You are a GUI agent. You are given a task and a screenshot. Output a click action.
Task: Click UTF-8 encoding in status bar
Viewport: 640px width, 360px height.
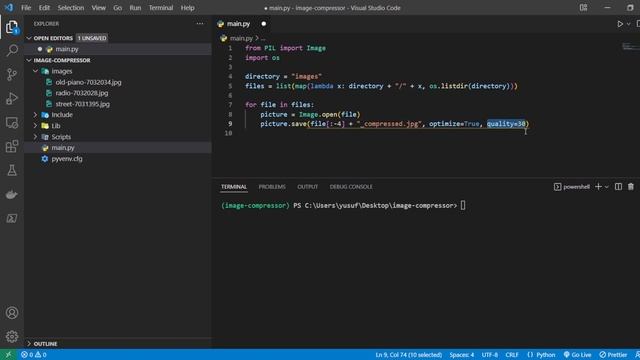(x=489, y=355)
